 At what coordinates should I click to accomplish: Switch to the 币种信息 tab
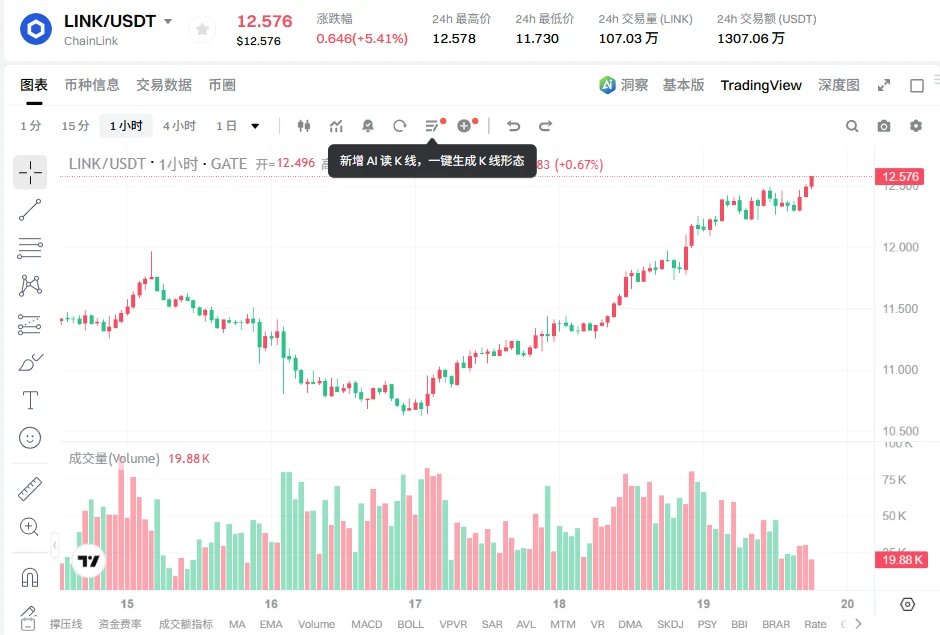pos(92,85)
